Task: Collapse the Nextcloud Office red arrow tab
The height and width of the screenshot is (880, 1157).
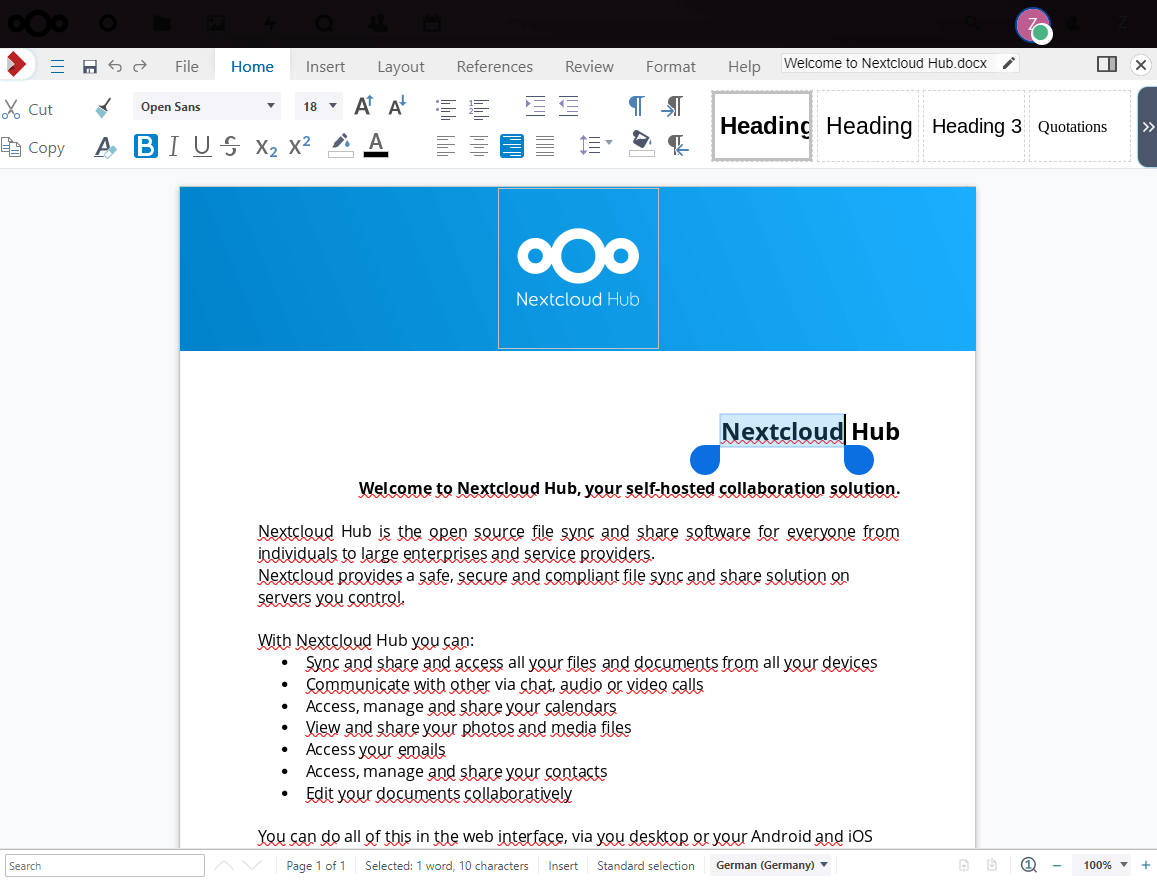Action: pos(15,64)
